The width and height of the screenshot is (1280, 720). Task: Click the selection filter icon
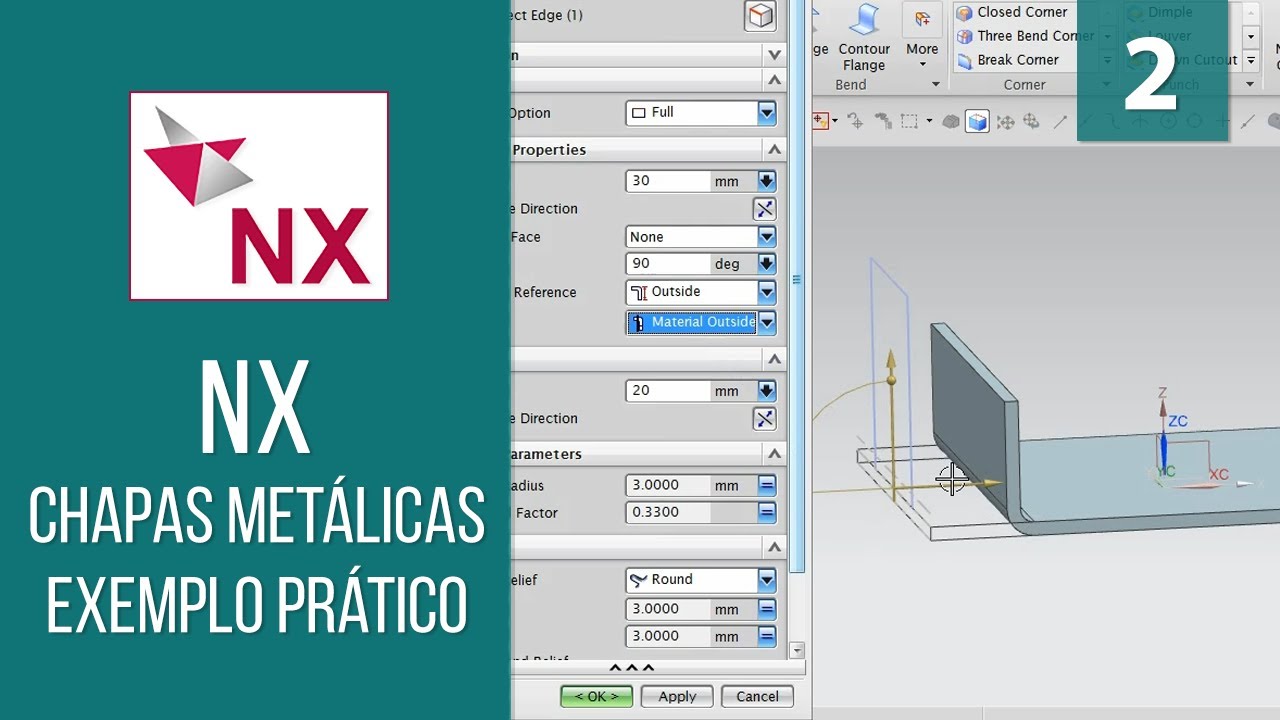coord(822,121)
